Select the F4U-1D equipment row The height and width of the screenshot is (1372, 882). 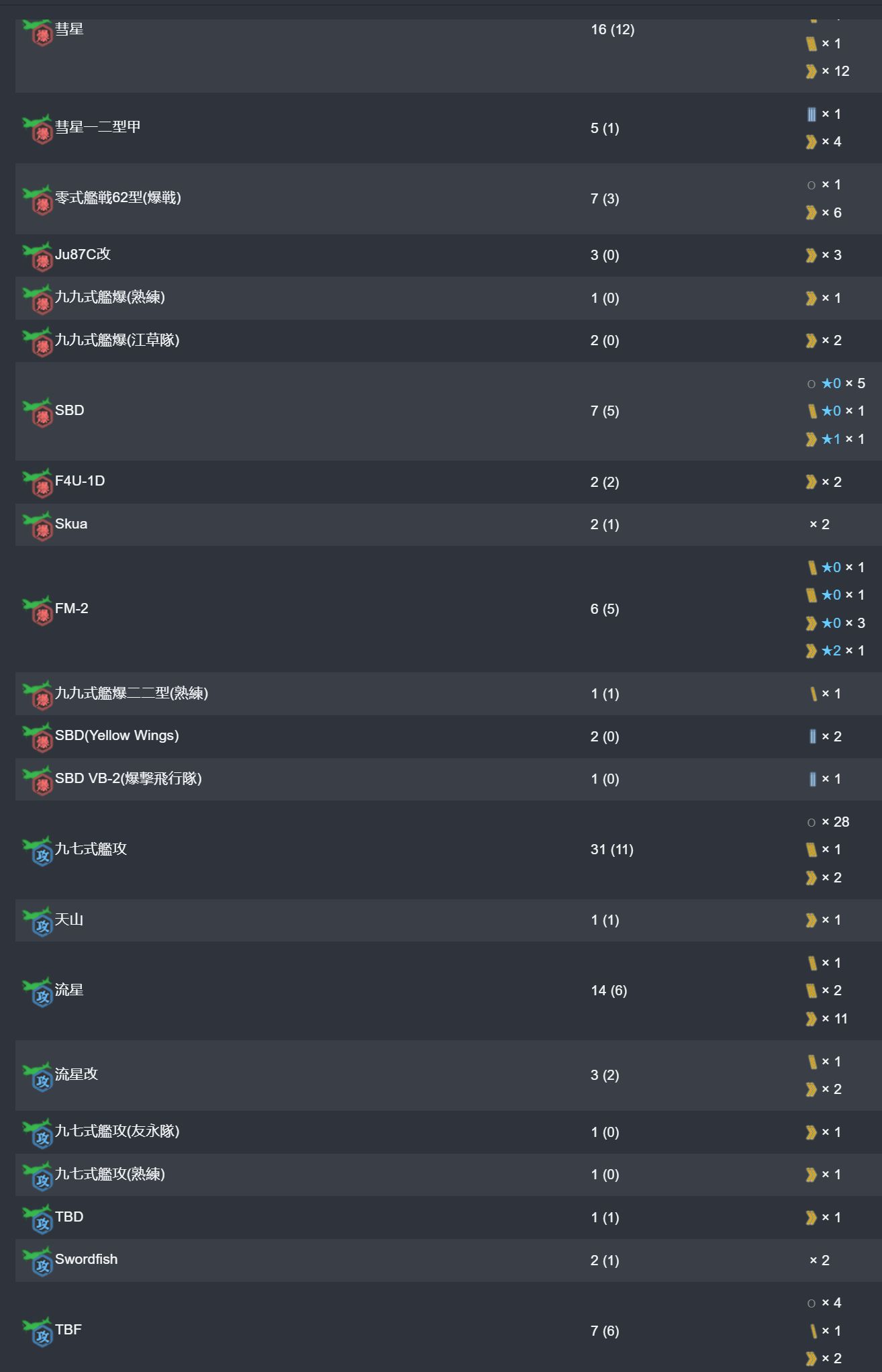point(448,482)
